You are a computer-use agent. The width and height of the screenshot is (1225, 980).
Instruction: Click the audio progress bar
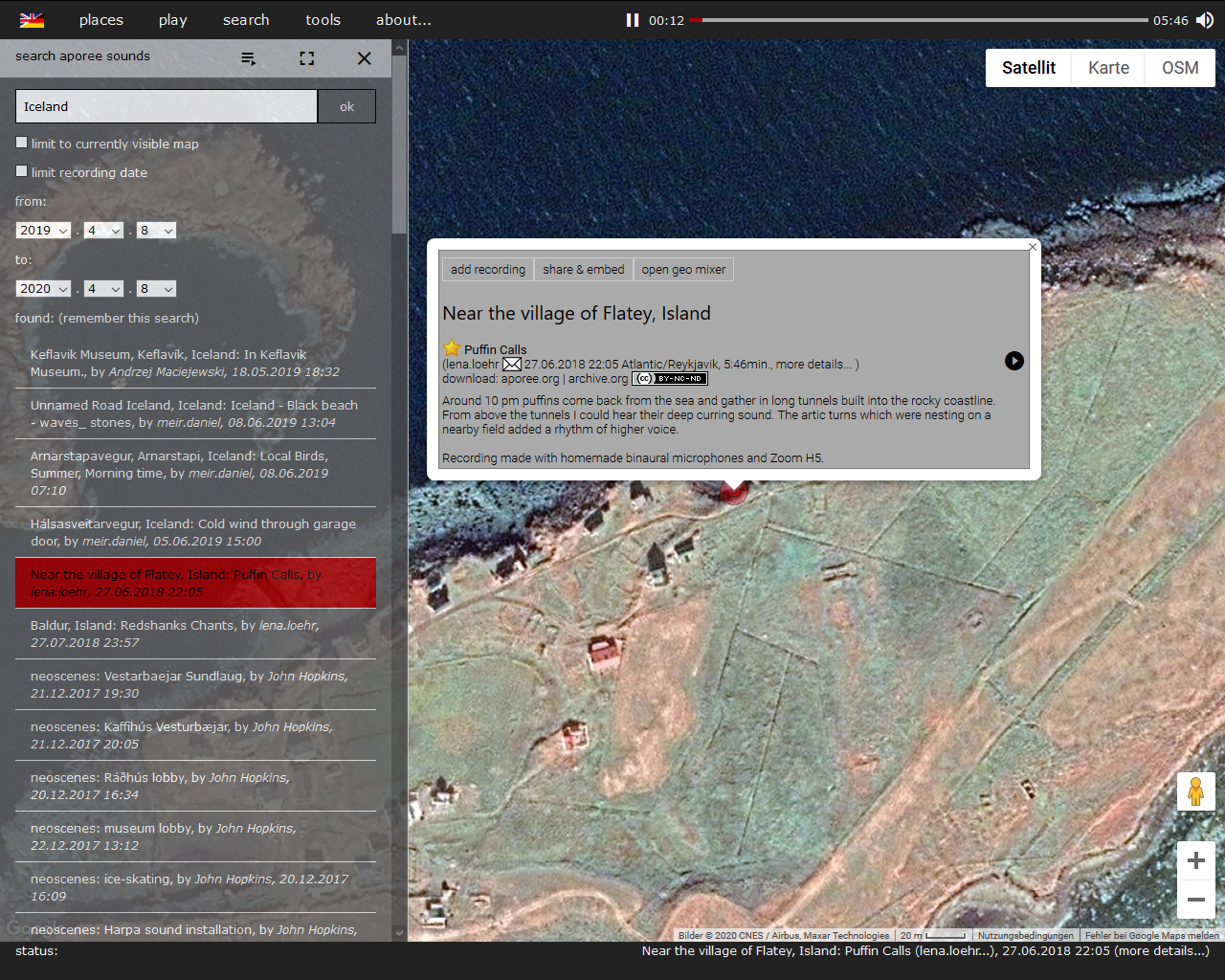pos(919,20)
